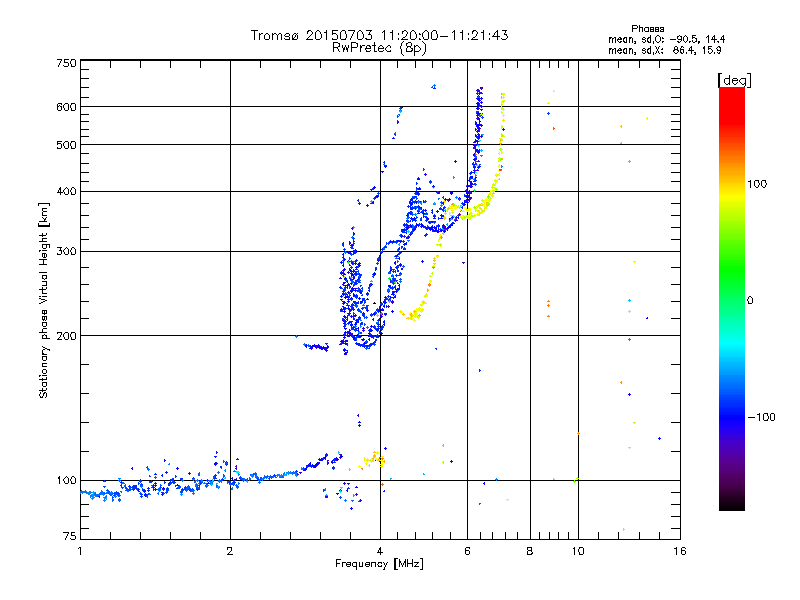This screenshot has width=800, height=600.
Task: Select the 'mean, sd,X: 86.4, 15.9' line
Action: [x=664, y=51]
